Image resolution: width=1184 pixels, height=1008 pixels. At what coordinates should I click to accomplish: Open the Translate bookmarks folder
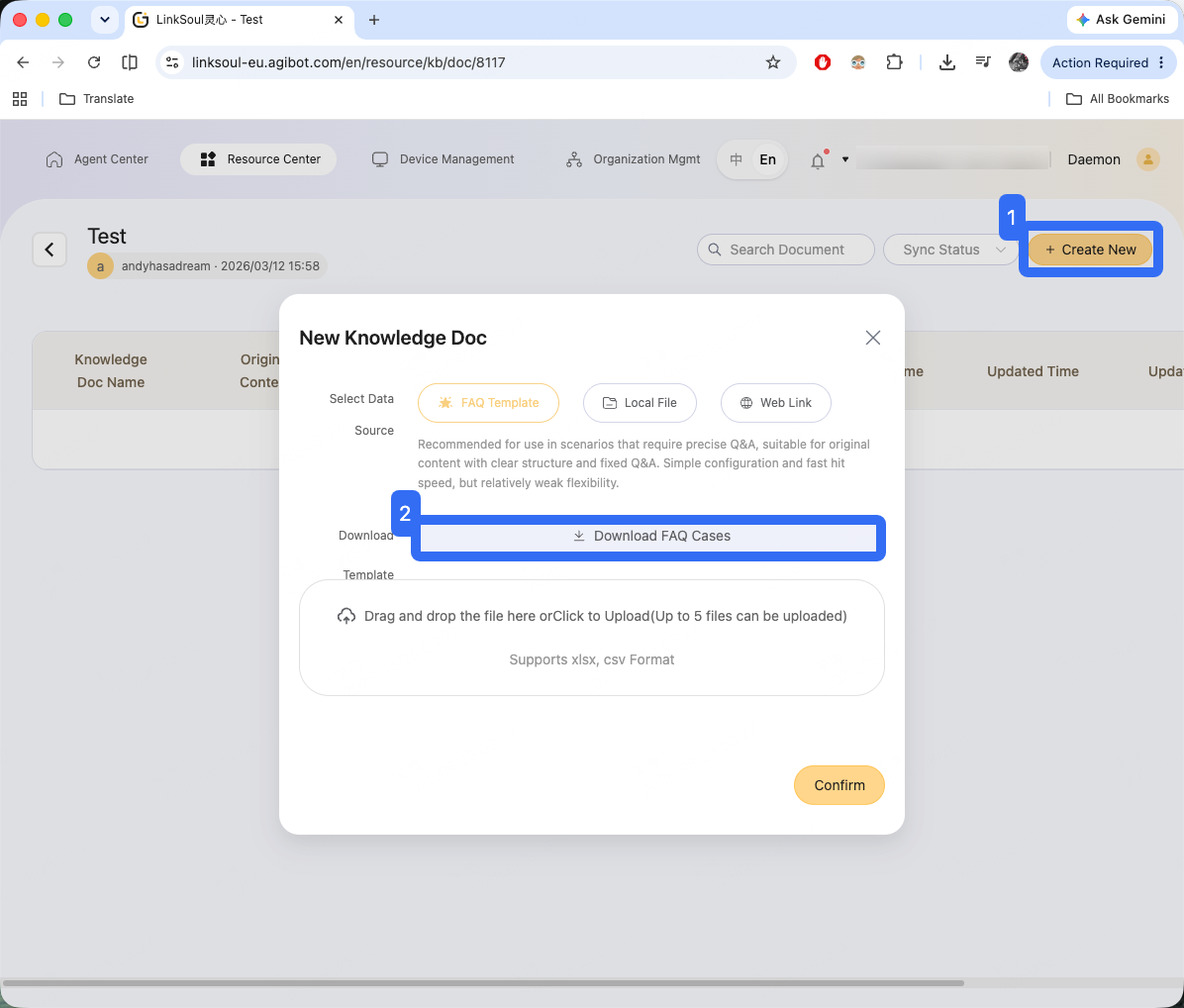click(x=97, y=99)
